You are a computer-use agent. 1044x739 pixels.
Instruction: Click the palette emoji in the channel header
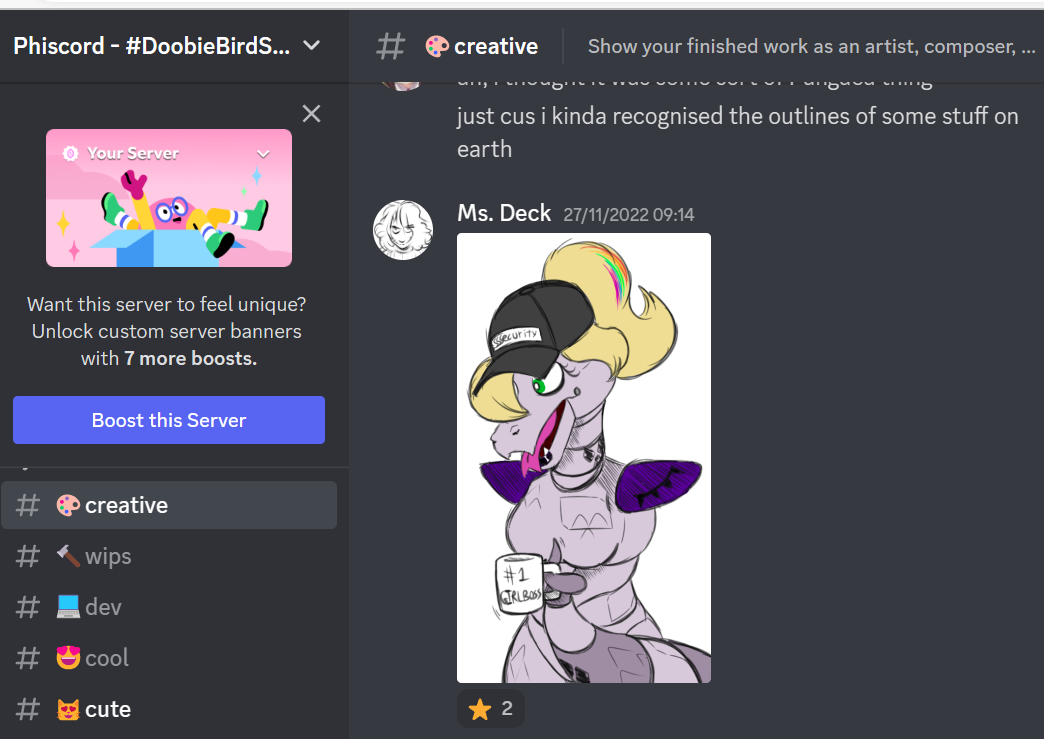coord(437,46)
